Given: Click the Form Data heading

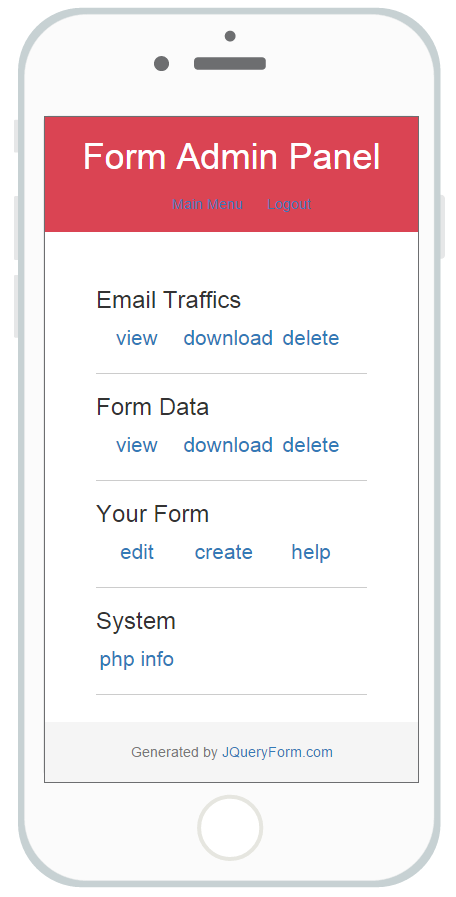Looking at the screenshot, I should pyautogui.click(x=152, y=407).
